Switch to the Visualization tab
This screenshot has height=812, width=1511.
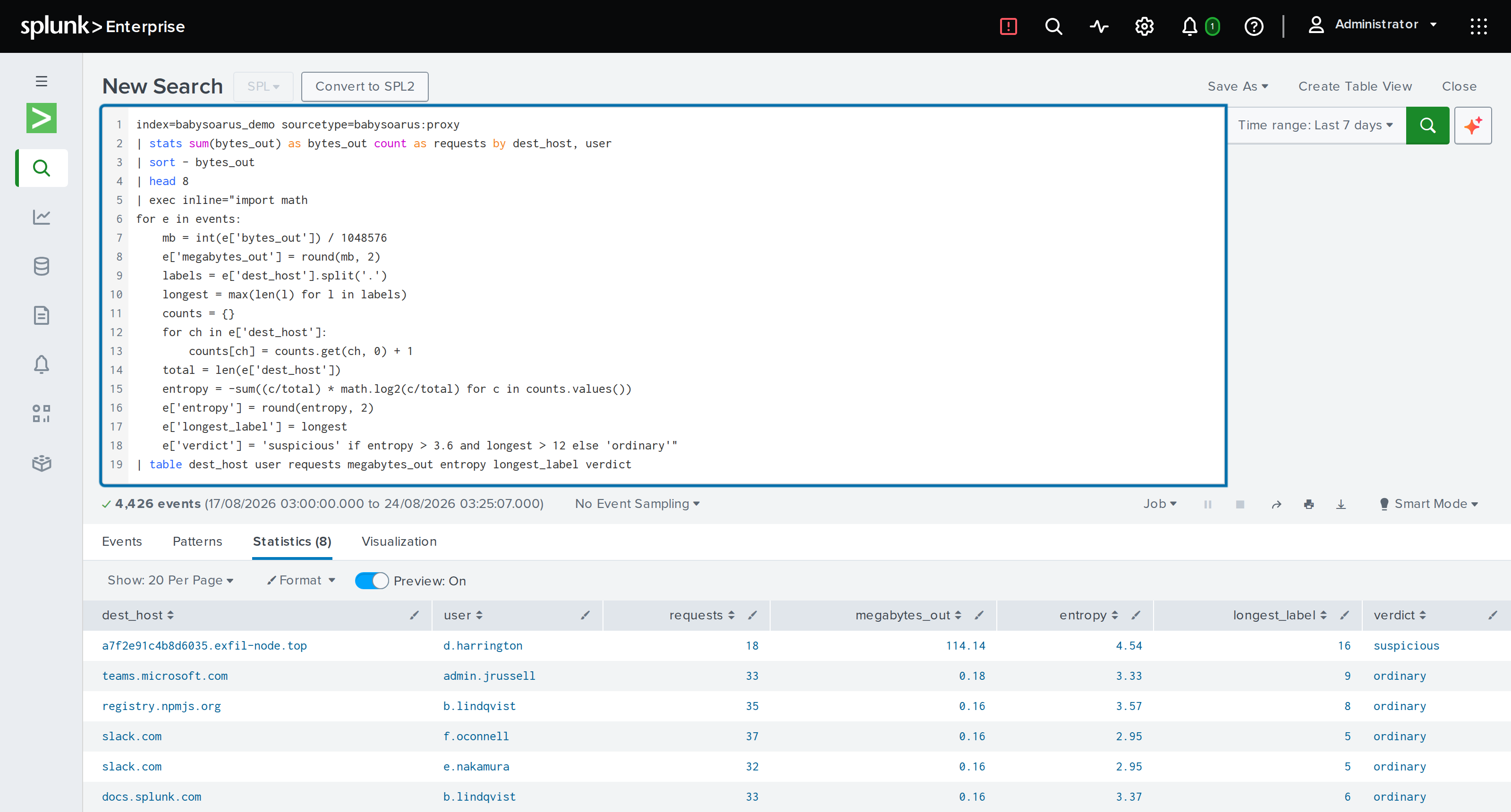(x=399, y=541)
